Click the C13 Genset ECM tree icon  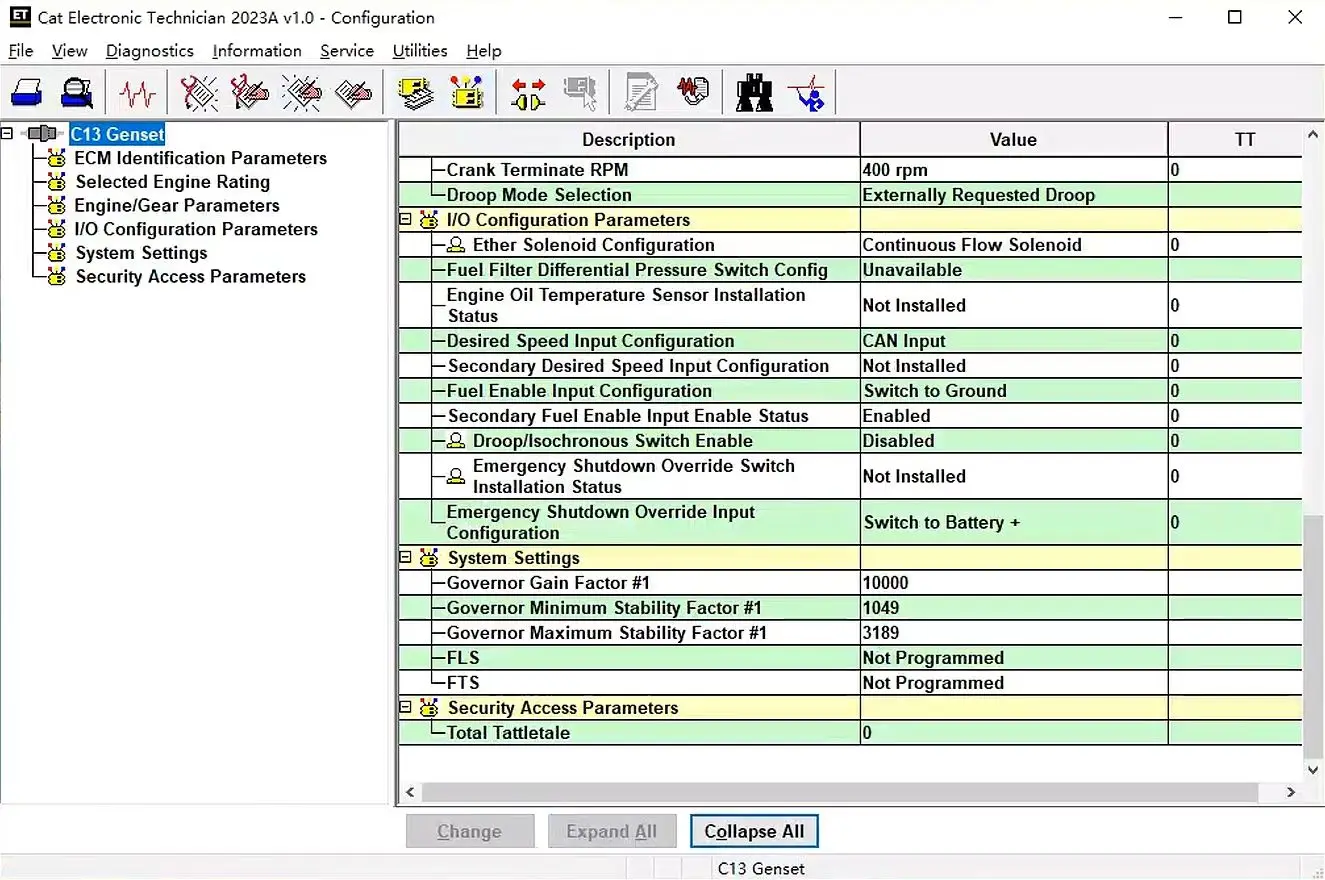click(x=43, y=134)
